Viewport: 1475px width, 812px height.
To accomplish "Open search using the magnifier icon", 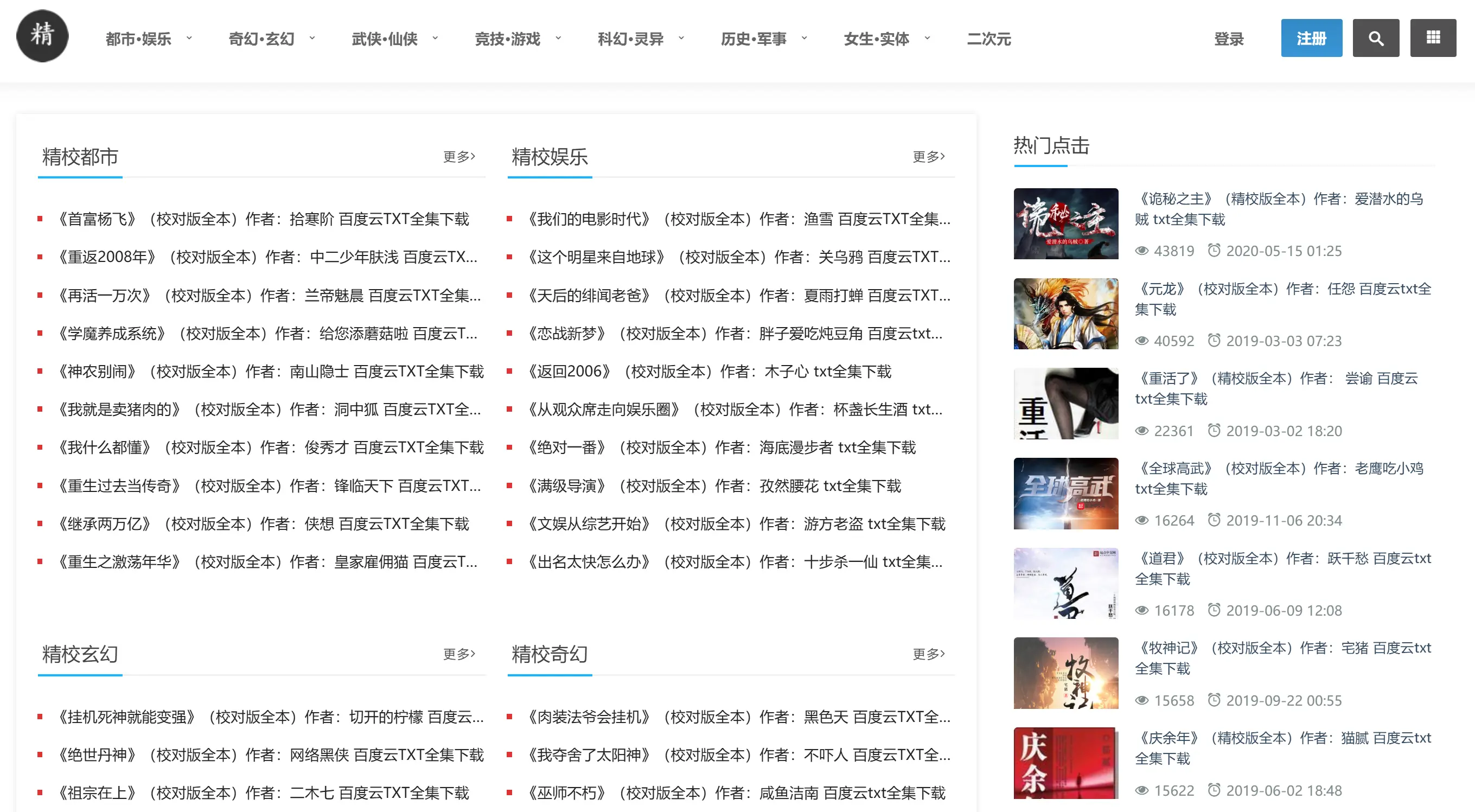I will tap(1376, 38).
